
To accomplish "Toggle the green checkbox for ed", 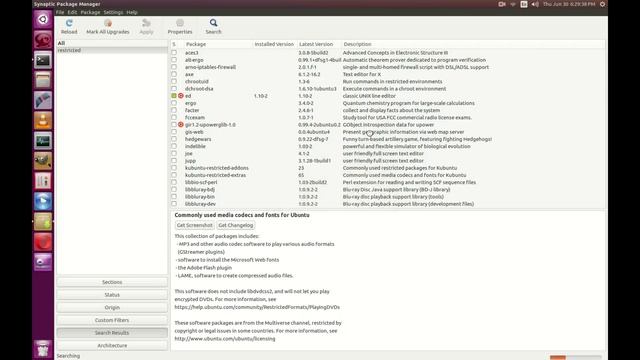I will 174,96.
